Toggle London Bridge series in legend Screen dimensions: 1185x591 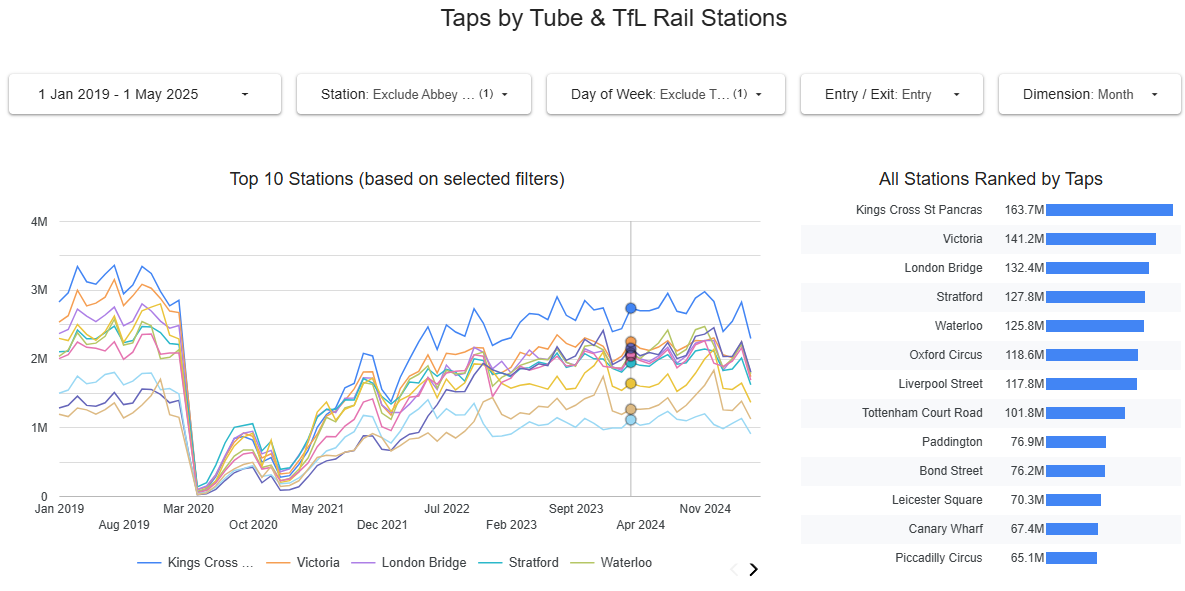tap(410, 562)
